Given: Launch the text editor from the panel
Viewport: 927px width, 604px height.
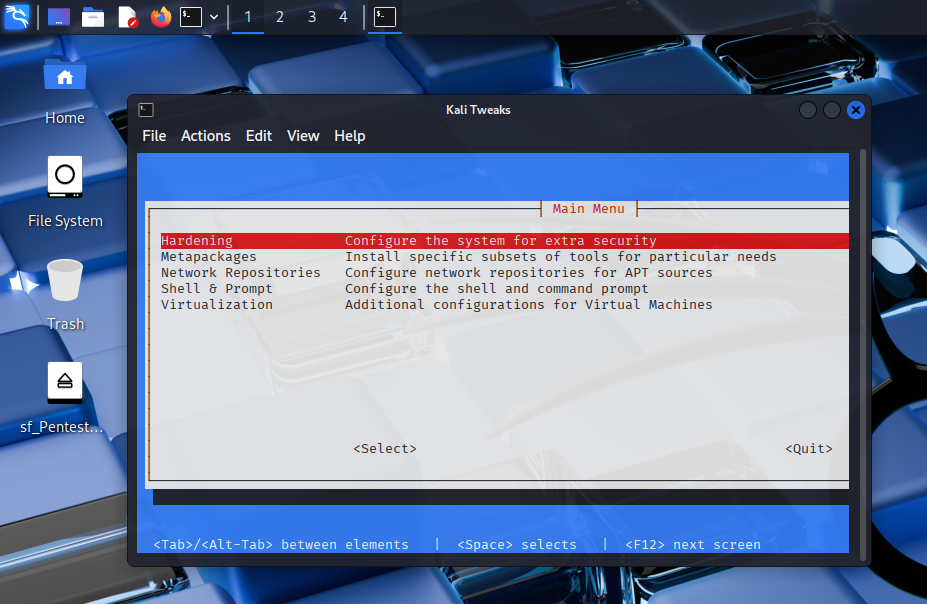Looking at the screenshot, I should pyautogui.click(x=127, y=17).
